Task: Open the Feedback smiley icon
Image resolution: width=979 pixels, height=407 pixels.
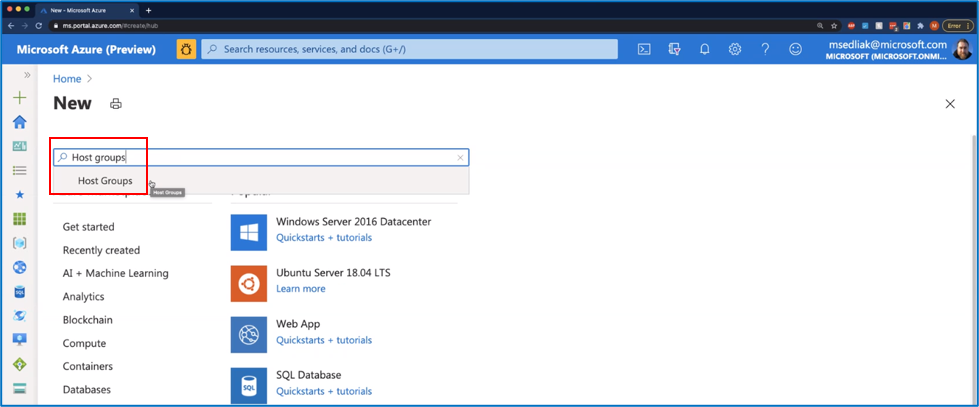Action: coord(795,49)
